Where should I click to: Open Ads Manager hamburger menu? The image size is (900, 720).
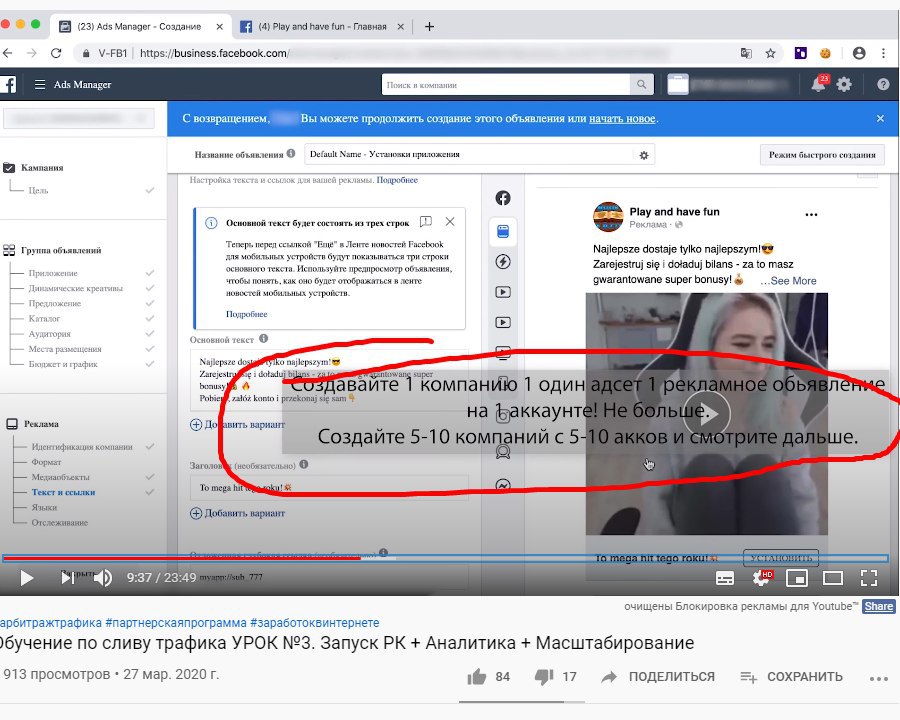(40, 84)
